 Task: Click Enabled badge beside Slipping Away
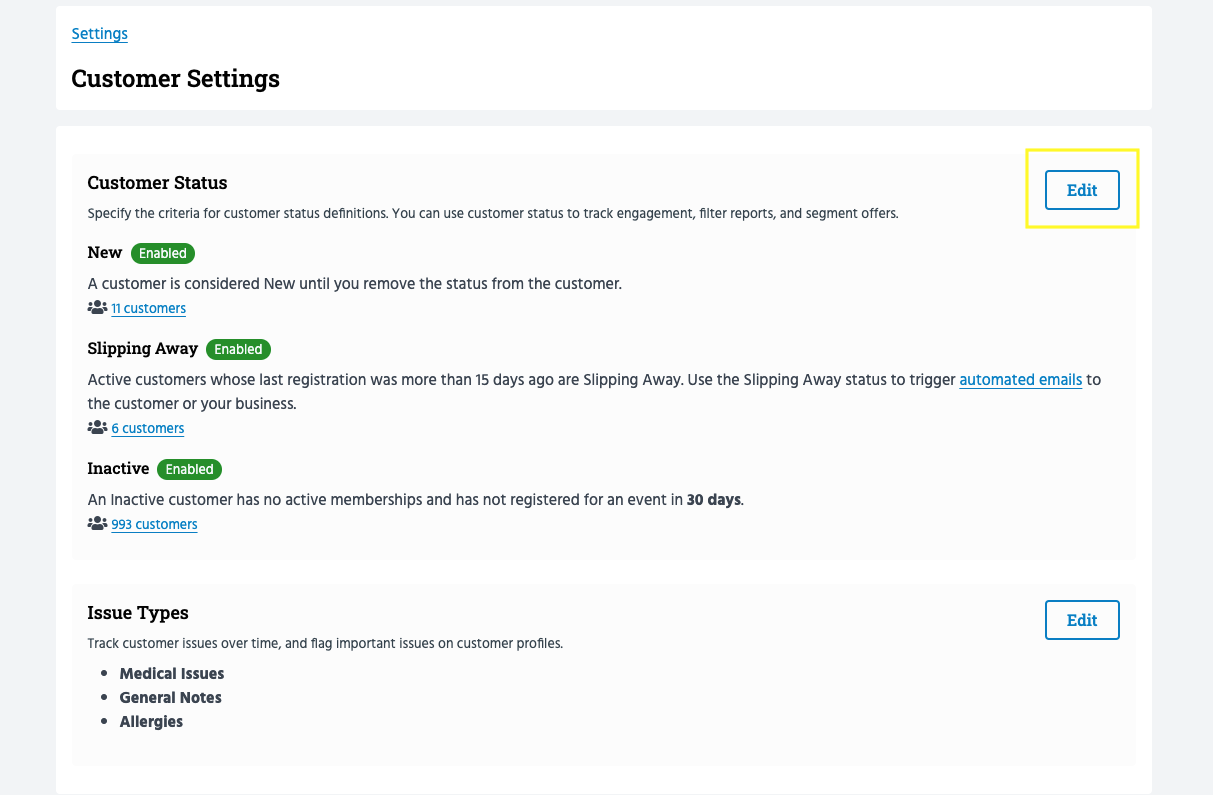click(x=238, y=349)
